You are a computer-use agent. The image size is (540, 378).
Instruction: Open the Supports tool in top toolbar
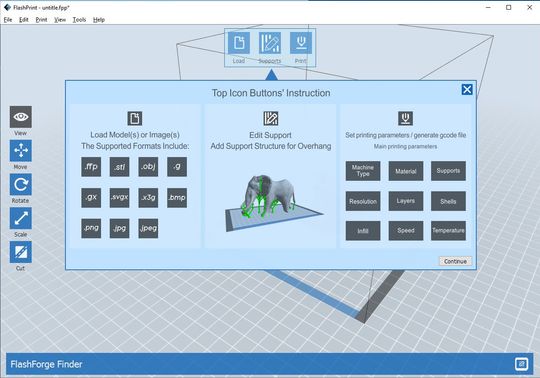click(x=270, y=43)
